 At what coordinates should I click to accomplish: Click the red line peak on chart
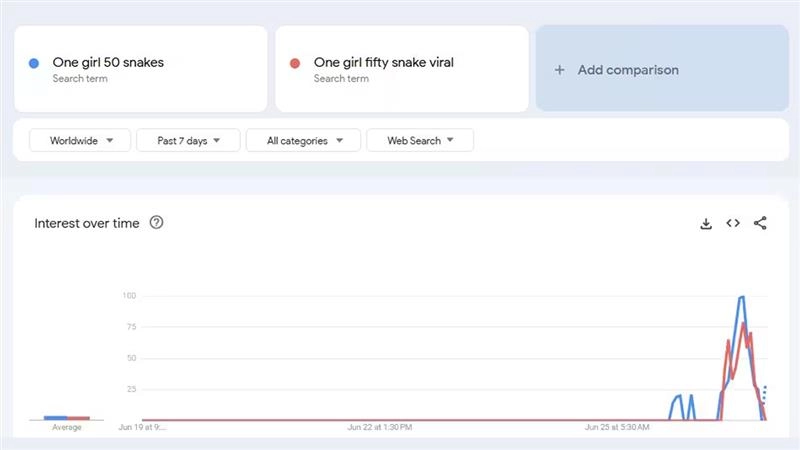point(745,325)
